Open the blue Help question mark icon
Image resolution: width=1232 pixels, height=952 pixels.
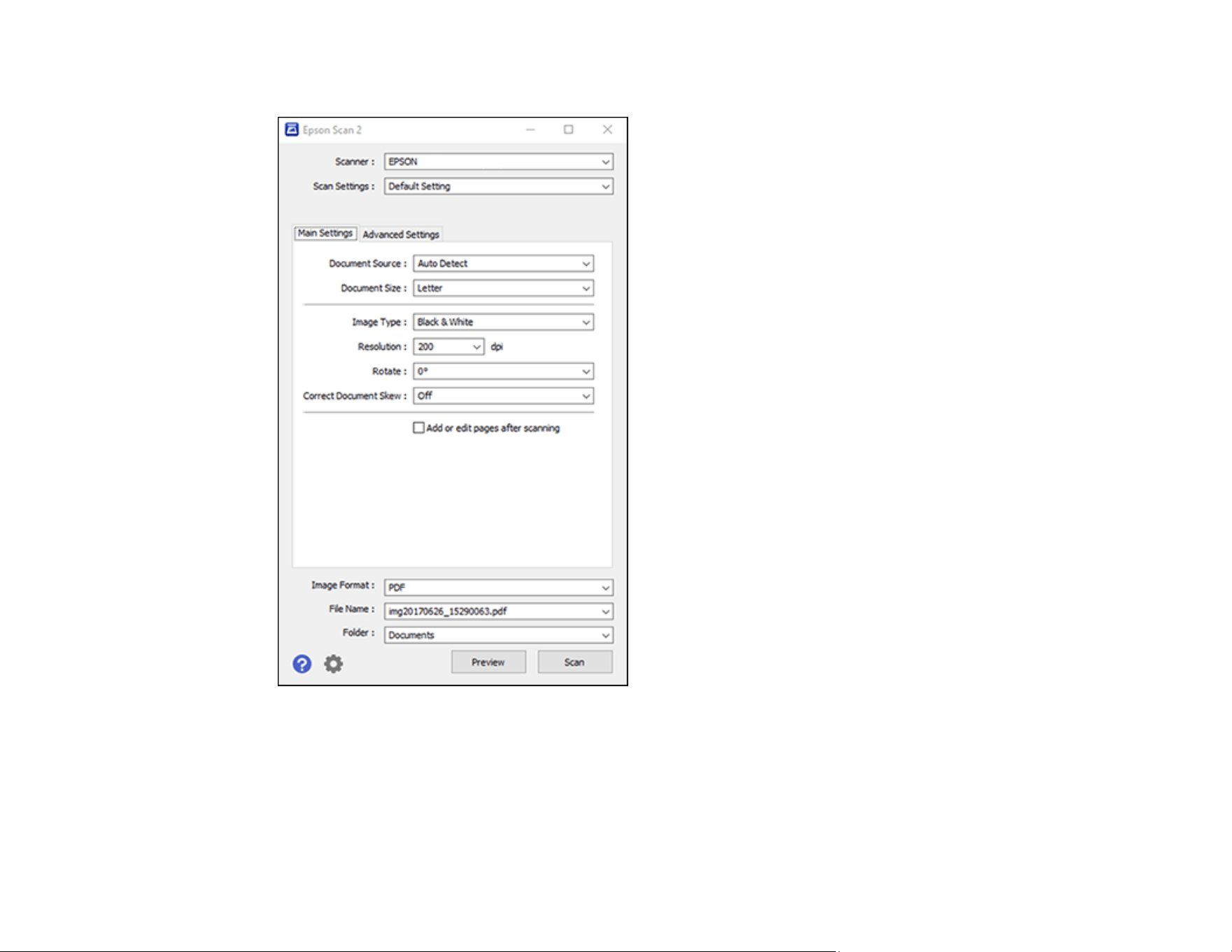click(x=302, y=664)
